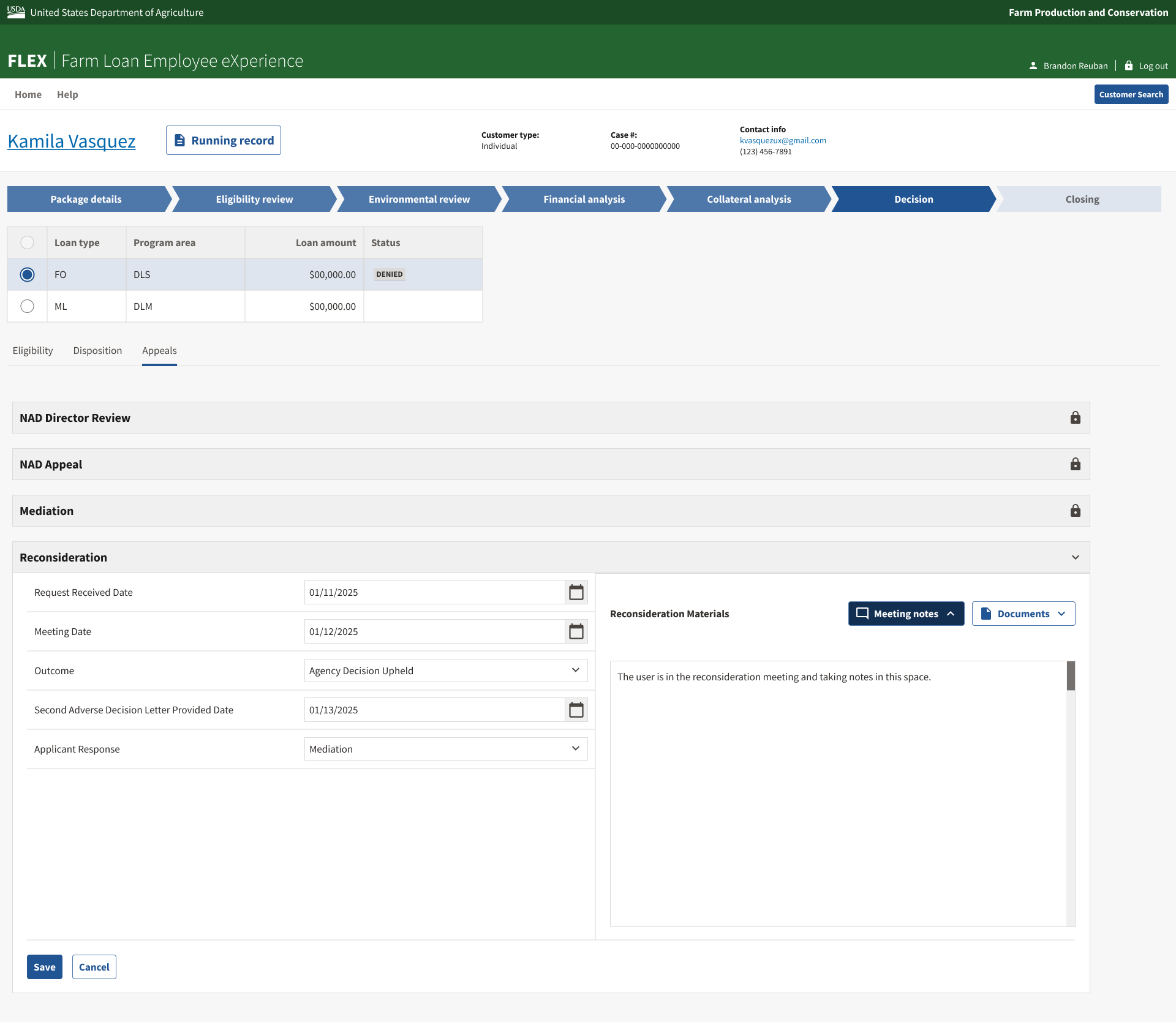Screen dimensions: 1176x1022
Task: Open calendar for Second Adverse Decision Letter date
Action: pos(576,710)
